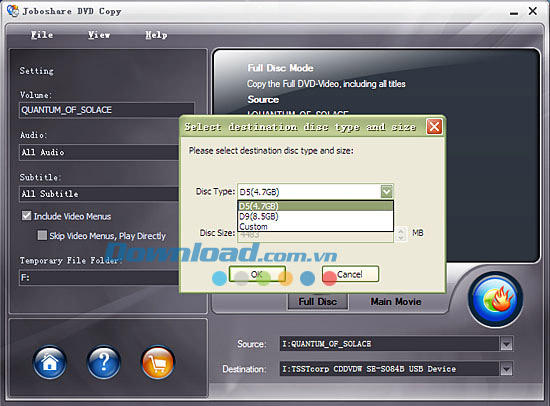Expand the Disc Type dropdown arrow

(x=387, y=192)
